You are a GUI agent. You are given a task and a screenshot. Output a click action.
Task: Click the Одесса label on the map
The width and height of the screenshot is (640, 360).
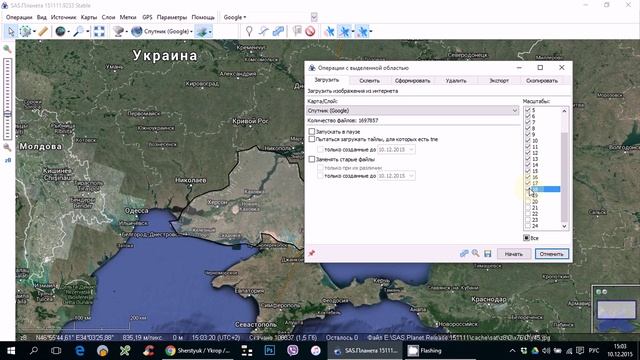pos(137,211)
